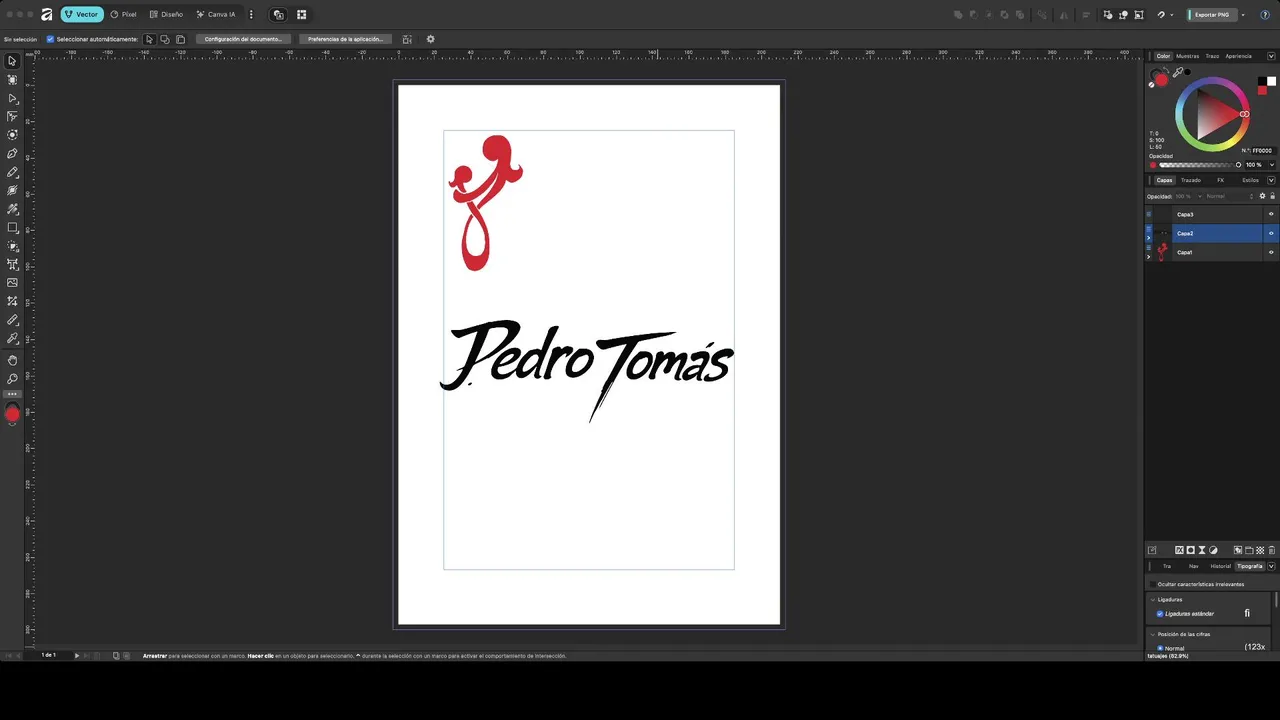Open the Color panel options menu
The width and height of the screenshot is (1280, 720).
[1271, 56]
